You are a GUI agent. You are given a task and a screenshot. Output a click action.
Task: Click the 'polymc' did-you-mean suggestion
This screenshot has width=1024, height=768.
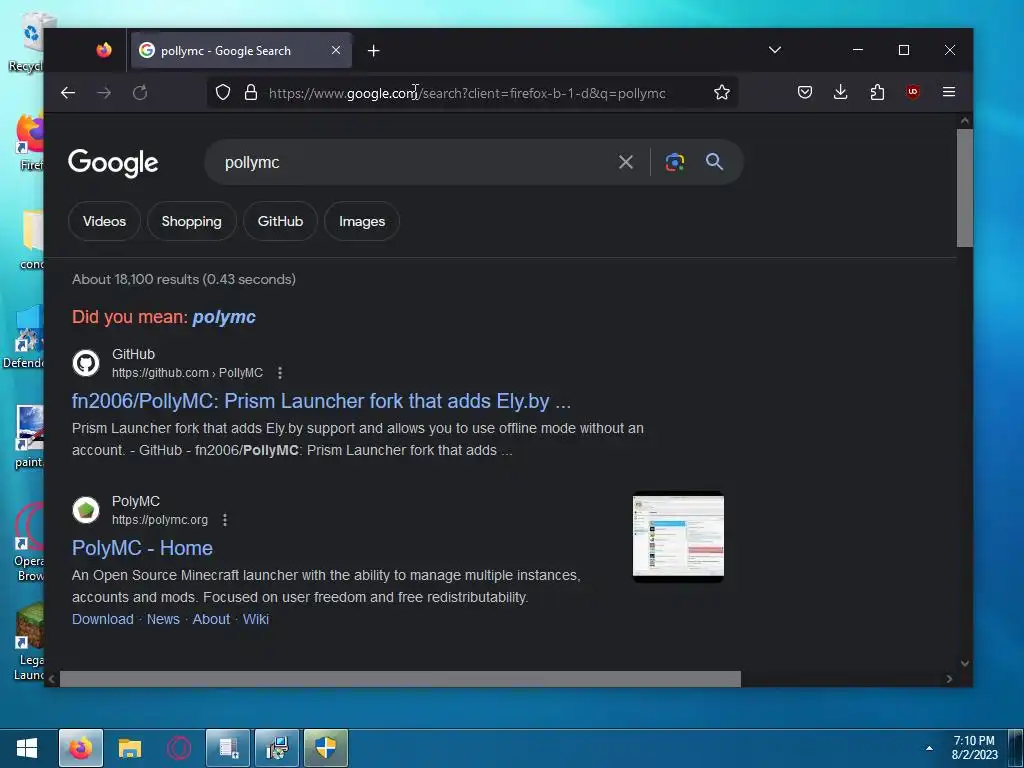(224, 317)
